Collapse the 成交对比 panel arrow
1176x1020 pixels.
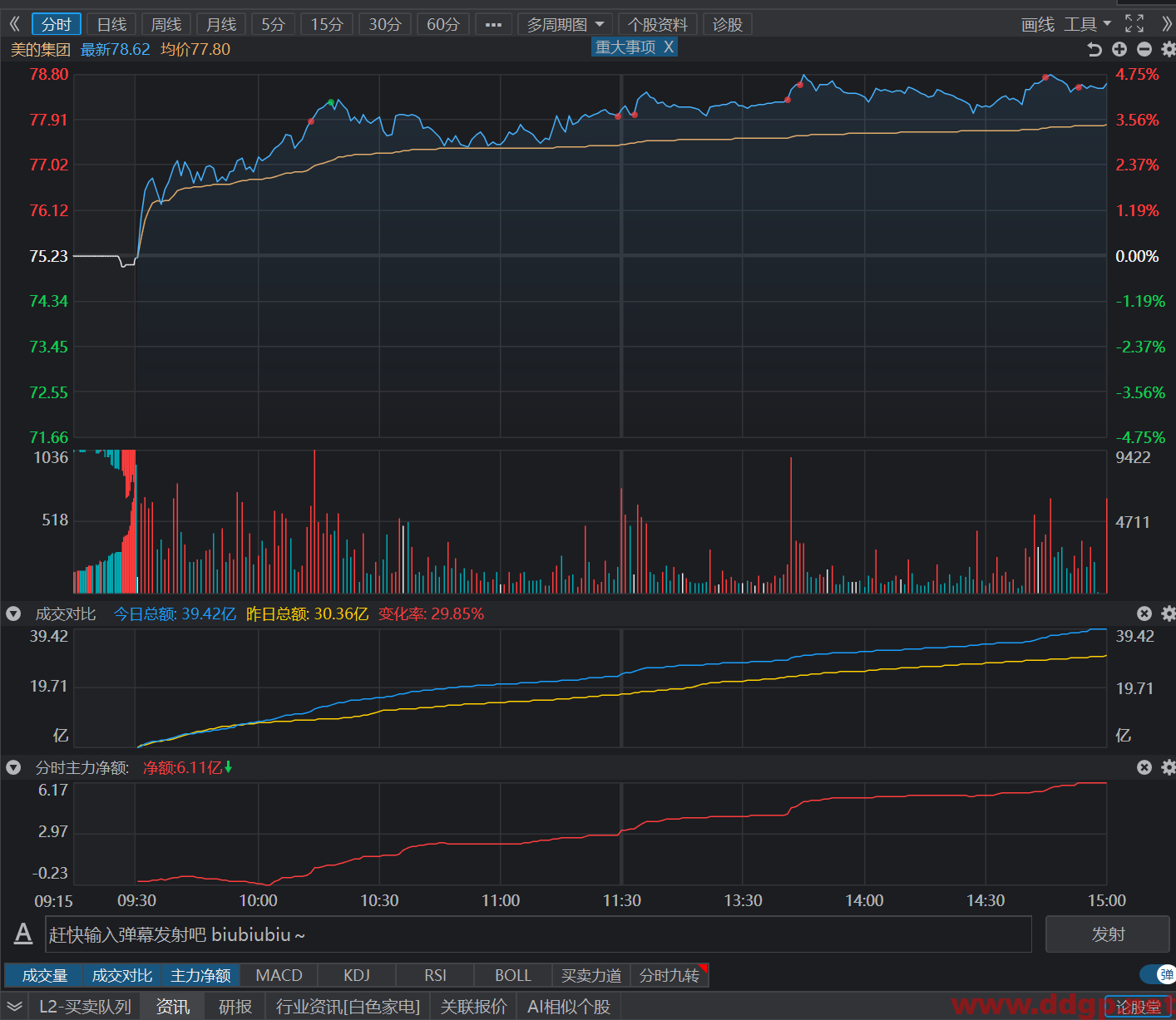click(x=13, y=613)
